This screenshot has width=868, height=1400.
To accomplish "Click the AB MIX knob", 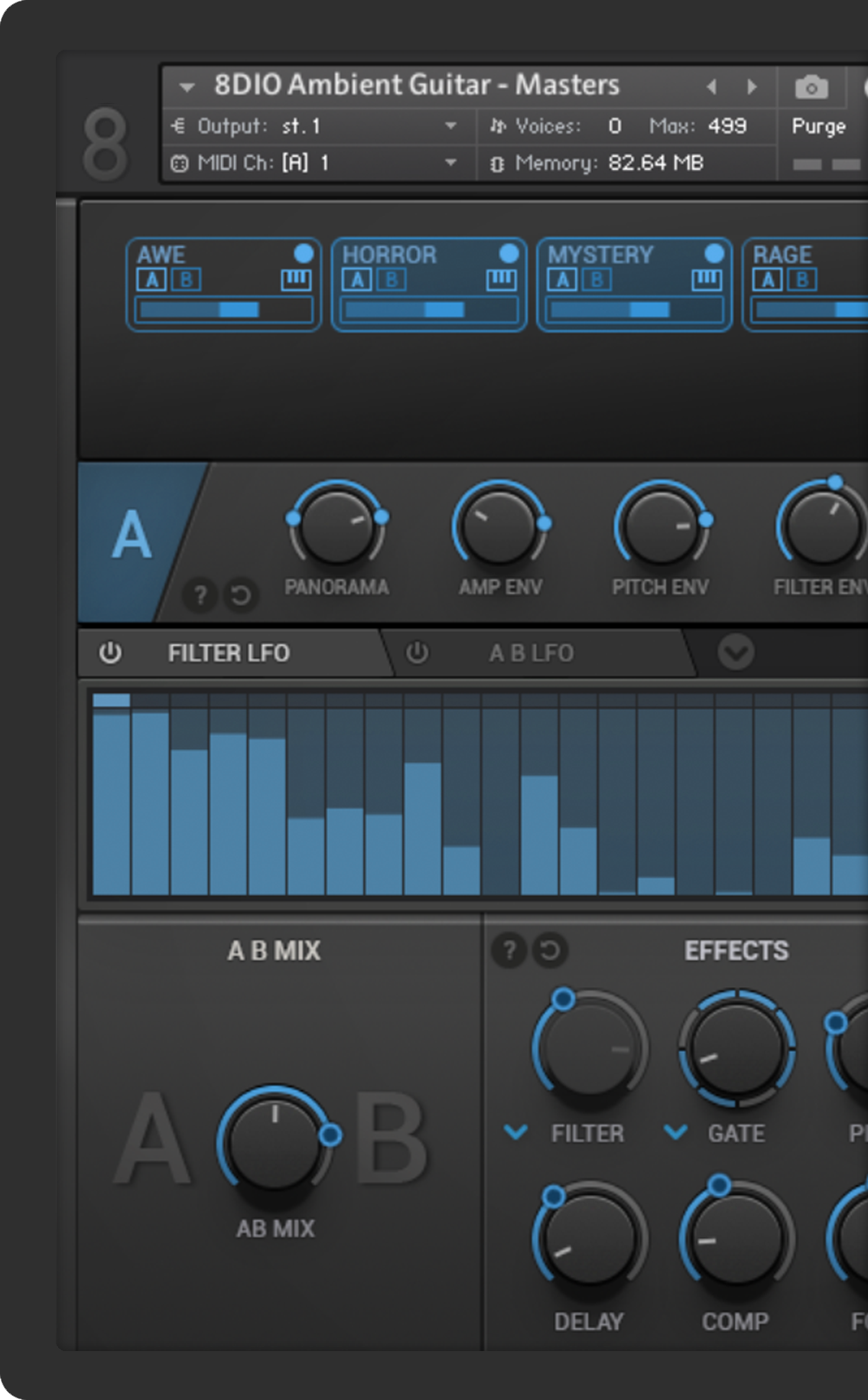I will (274, 1141).
